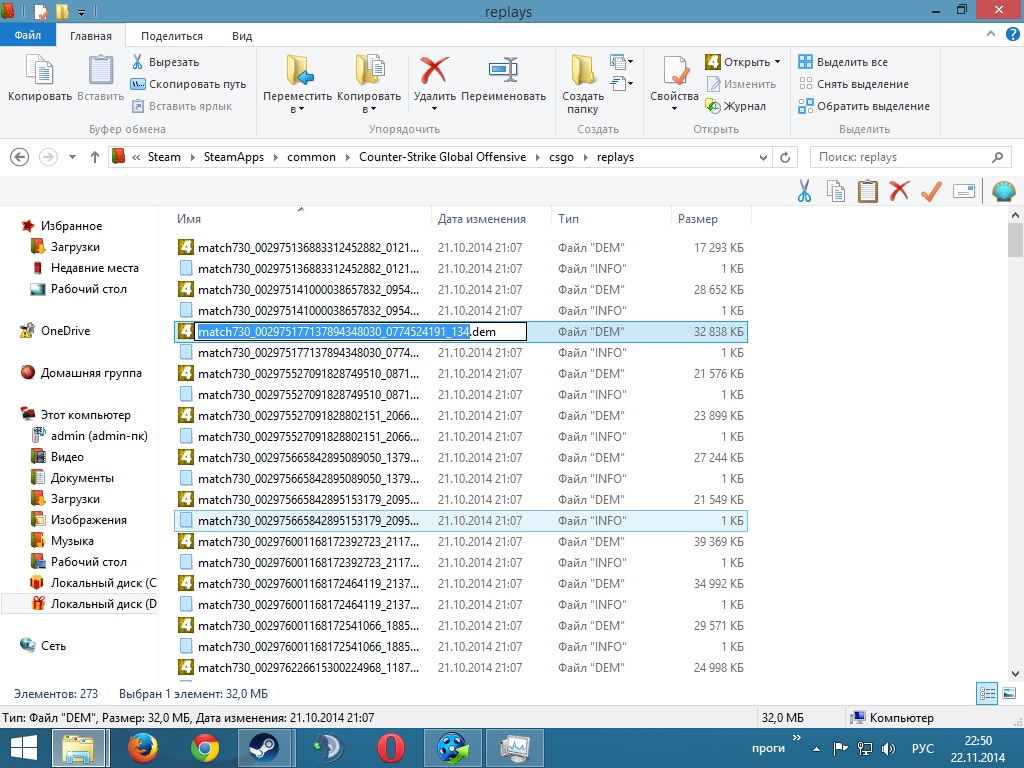Switch to the Вид tab
The image size is (1024, 768).
point(242,36)
